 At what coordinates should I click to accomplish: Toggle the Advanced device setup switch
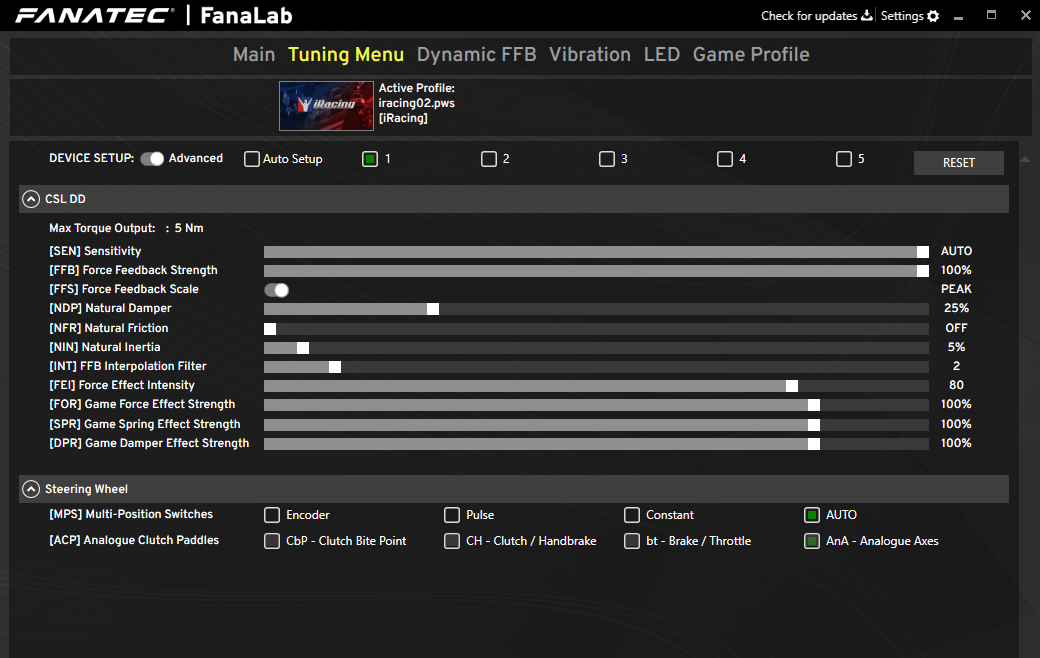click(x=152, y=159)
